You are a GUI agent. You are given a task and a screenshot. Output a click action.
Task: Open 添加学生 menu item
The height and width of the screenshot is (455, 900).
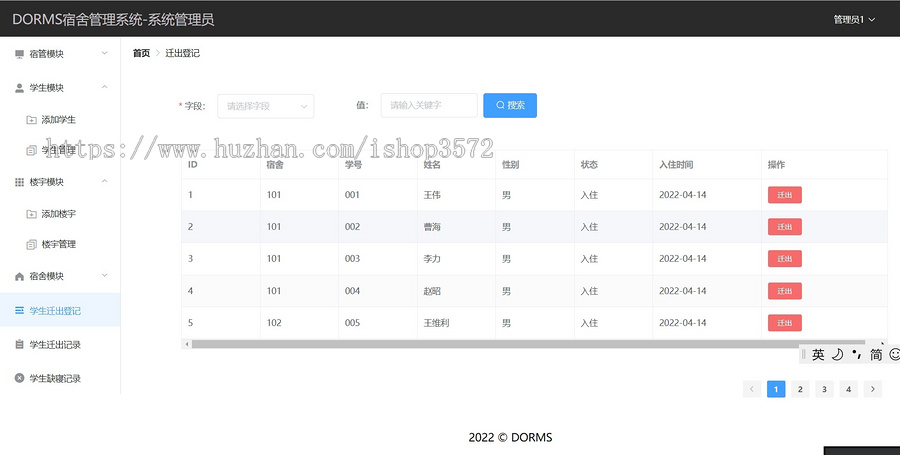click(59, 120)
